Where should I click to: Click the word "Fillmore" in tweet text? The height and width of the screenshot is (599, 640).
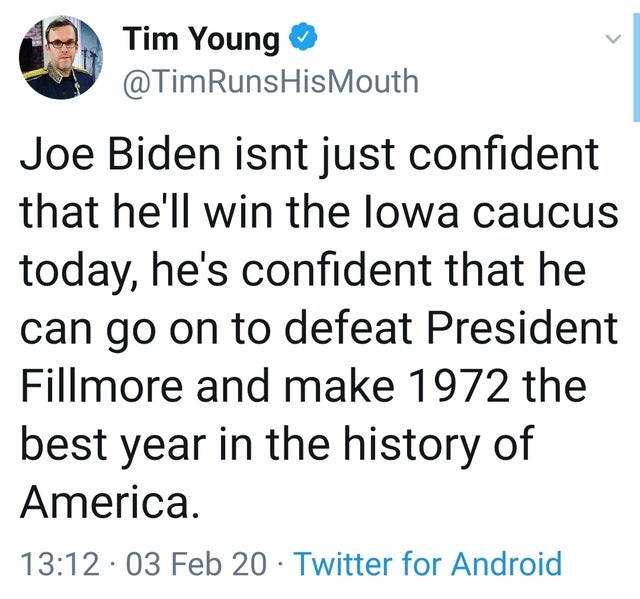[x=101, y=385]
